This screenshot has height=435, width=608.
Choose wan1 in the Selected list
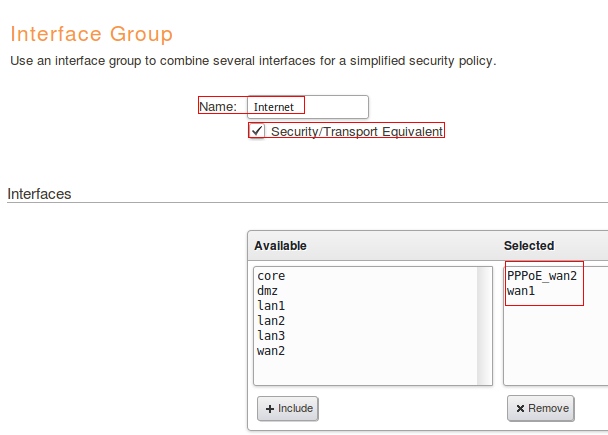[521, 290]
